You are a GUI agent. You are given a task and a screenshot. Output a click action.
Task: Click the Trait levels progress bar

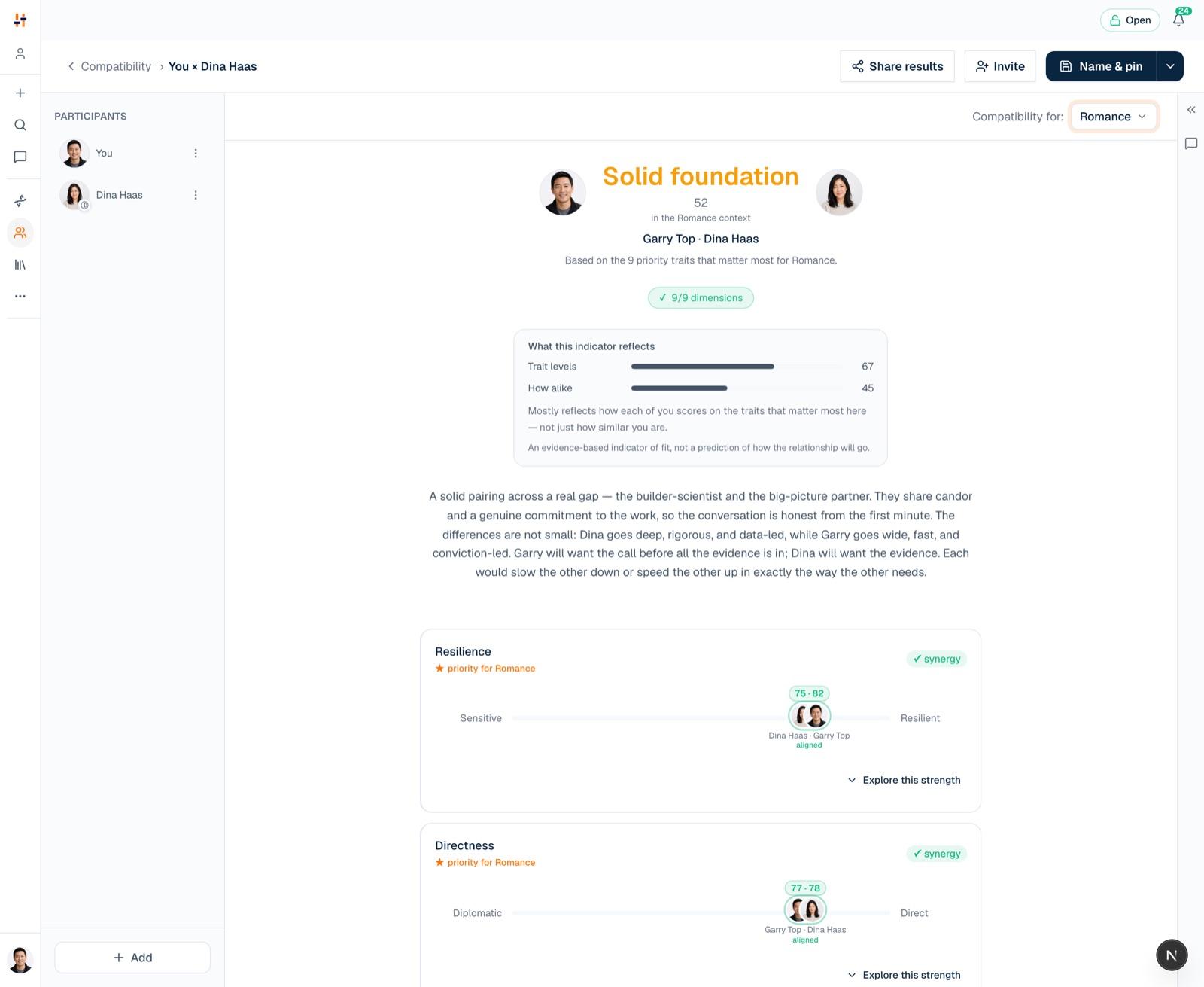pos(737,367)
